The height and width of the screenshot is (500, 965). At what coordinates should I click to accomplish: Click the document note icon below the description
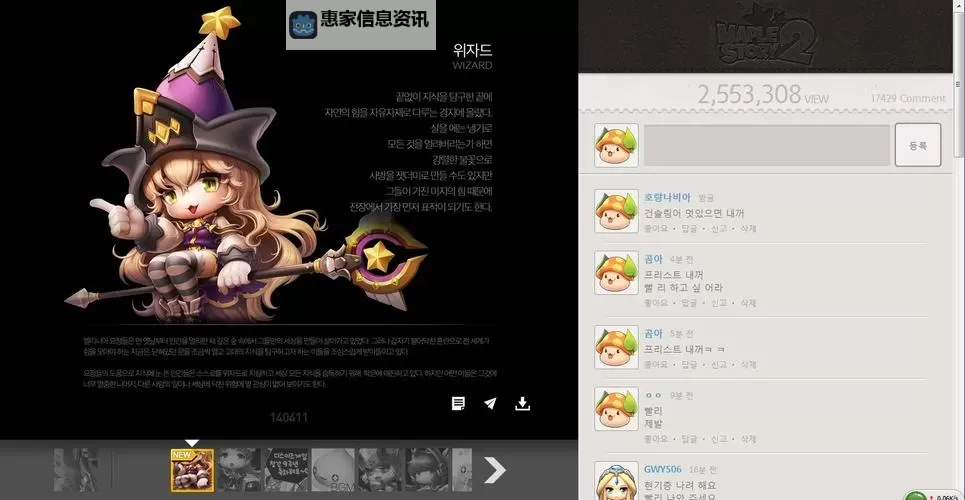(x=458, y=403)
